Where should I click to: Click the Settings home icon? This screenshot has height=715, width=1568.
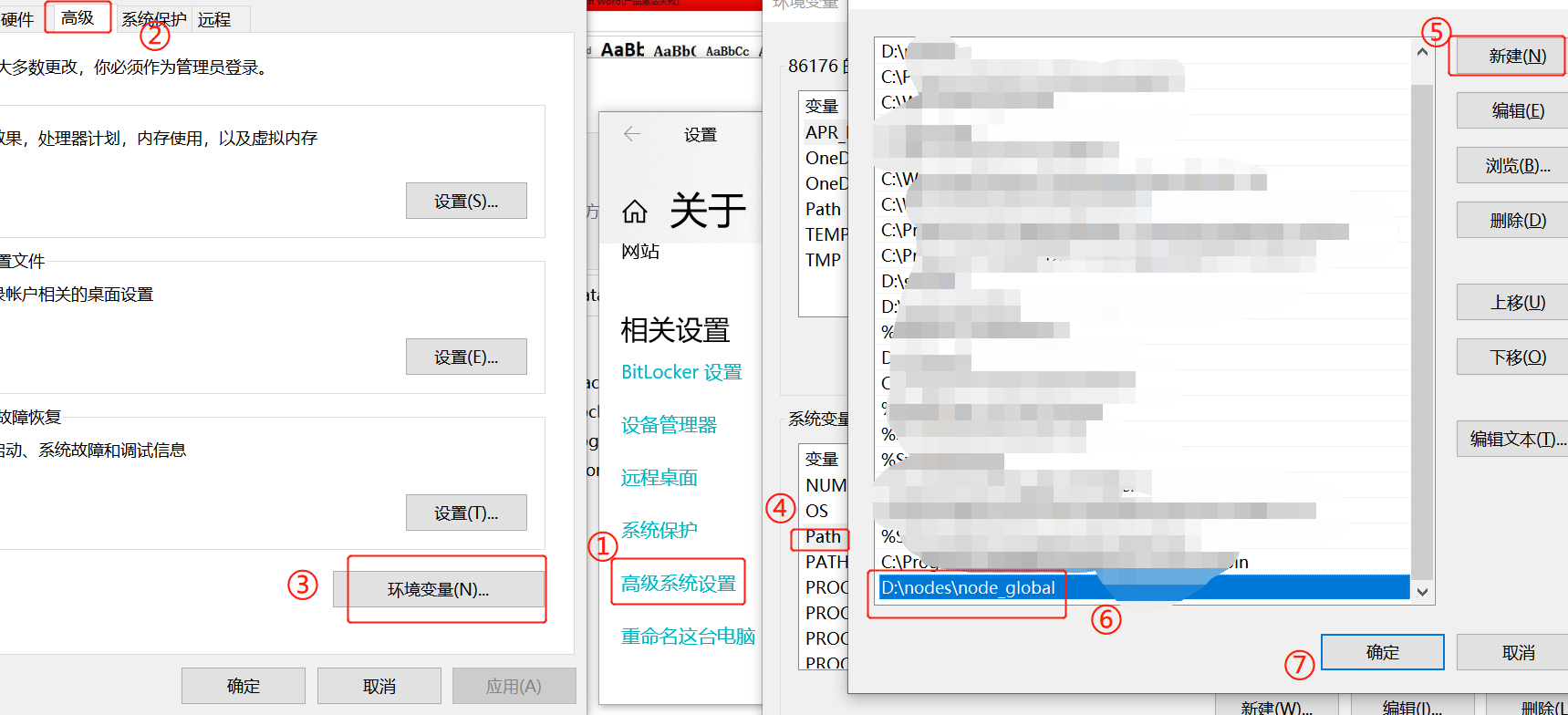click(635, 212)
